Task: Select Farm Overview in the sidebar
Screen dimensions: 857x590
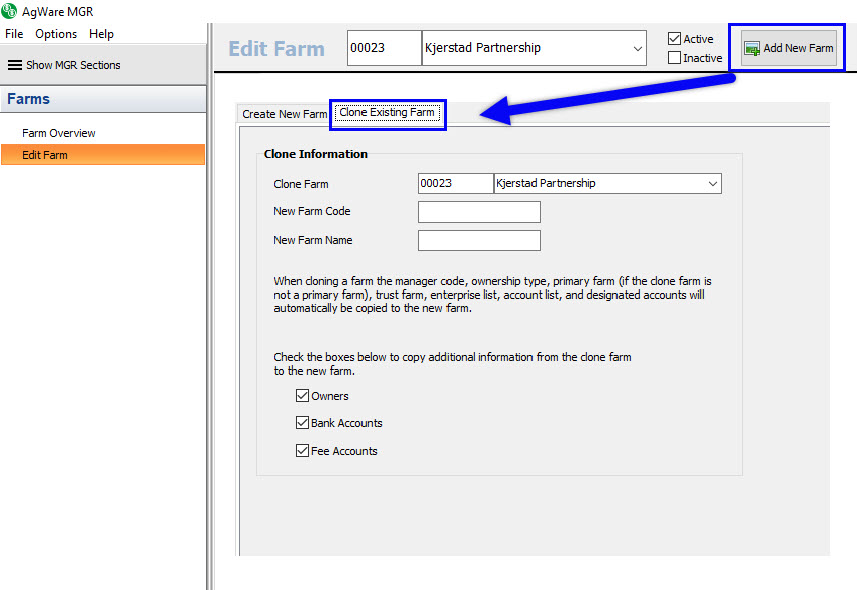Action: [x=59, y=133]
